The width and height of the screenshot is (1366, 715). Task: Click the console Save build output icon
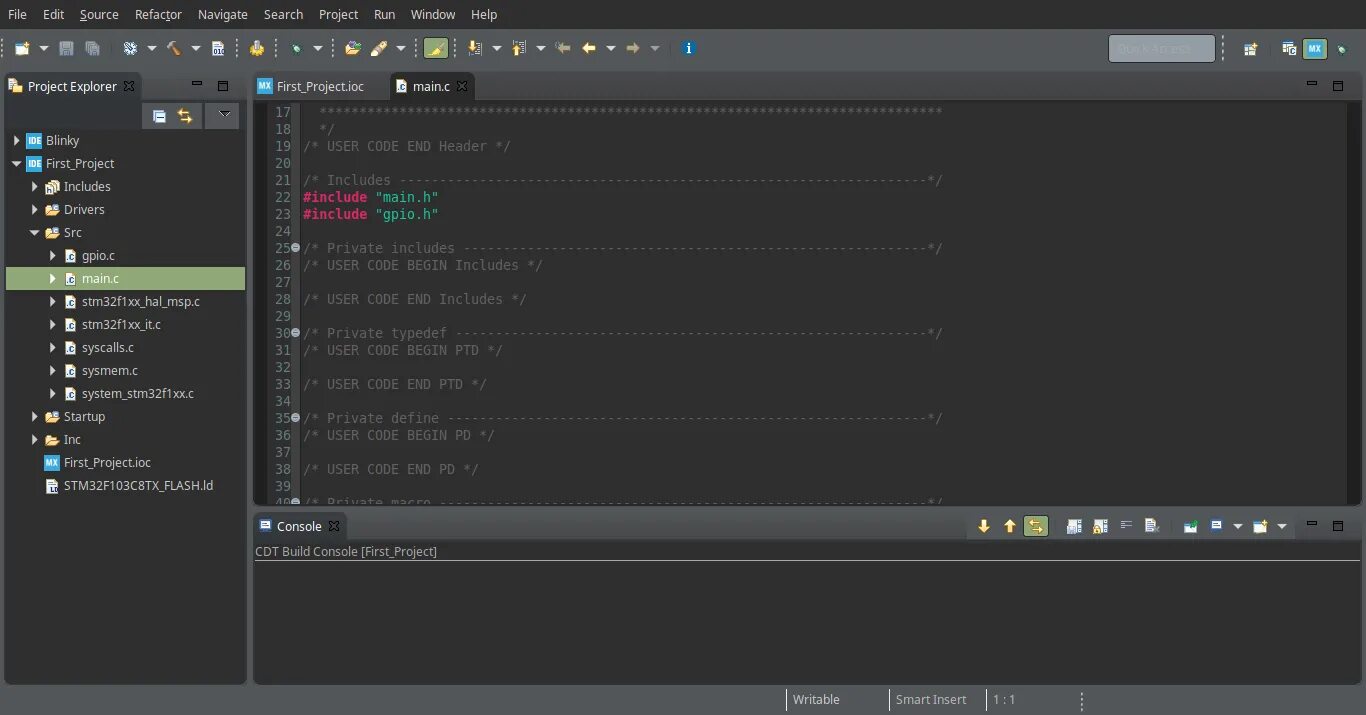tap(1074, 526)
